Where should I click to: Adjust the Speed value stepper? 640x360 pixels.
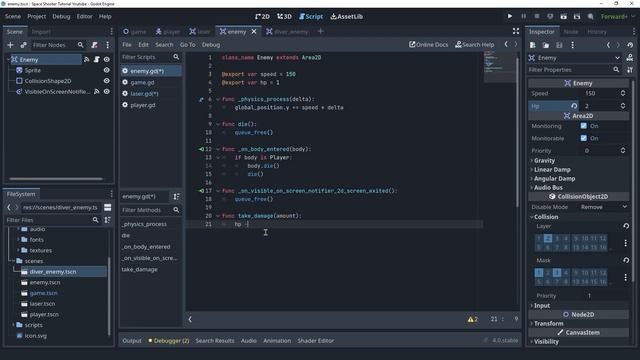point(623,93)
